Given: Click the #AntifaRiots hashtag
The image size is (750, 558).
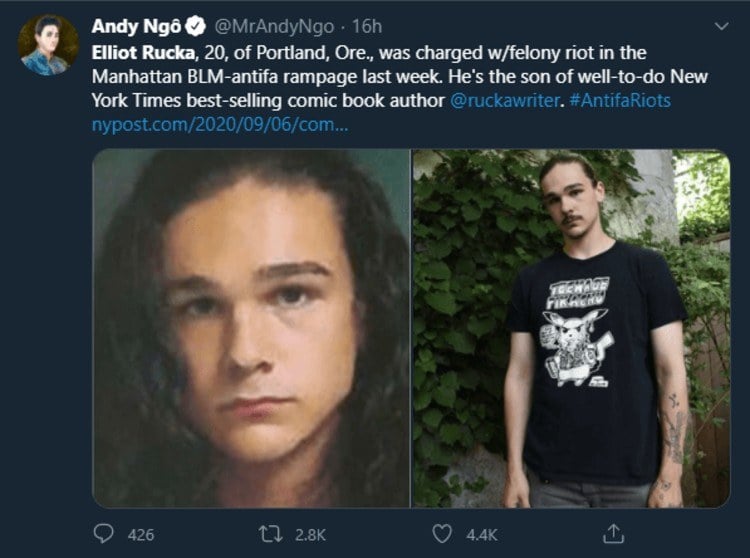Looking at the screenshot, I should coord(620,100).
